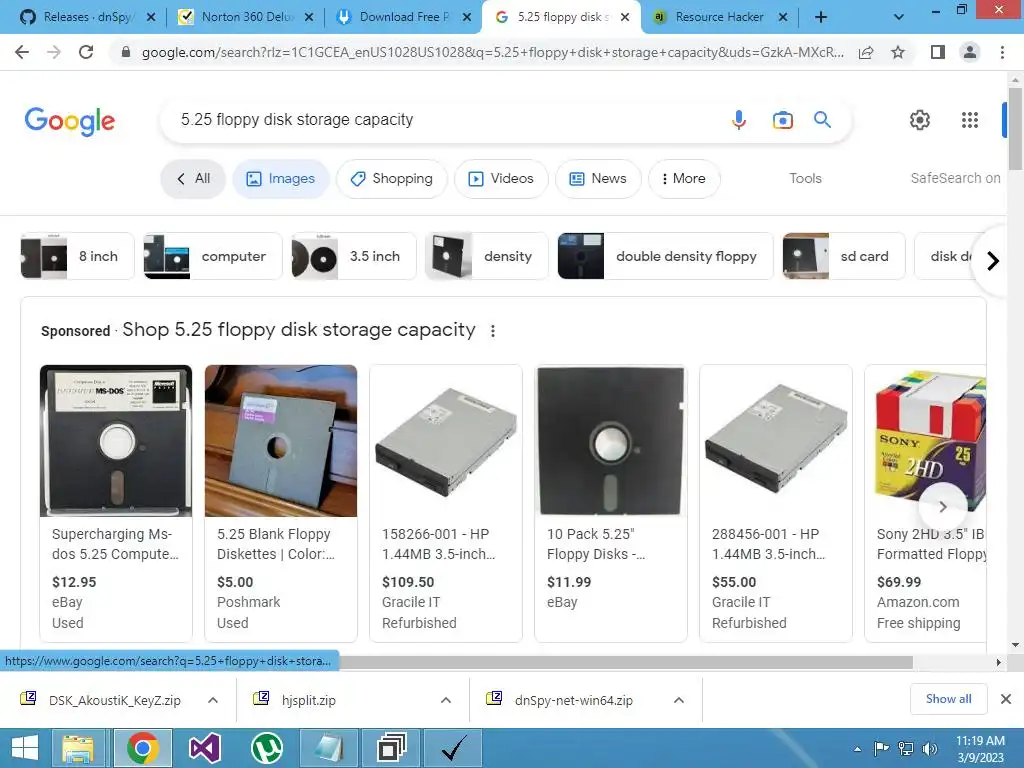The height and width of the screenshot is (768, 1024).
Task: Click the volume icon in system tray
Action: tap(930, 749)
